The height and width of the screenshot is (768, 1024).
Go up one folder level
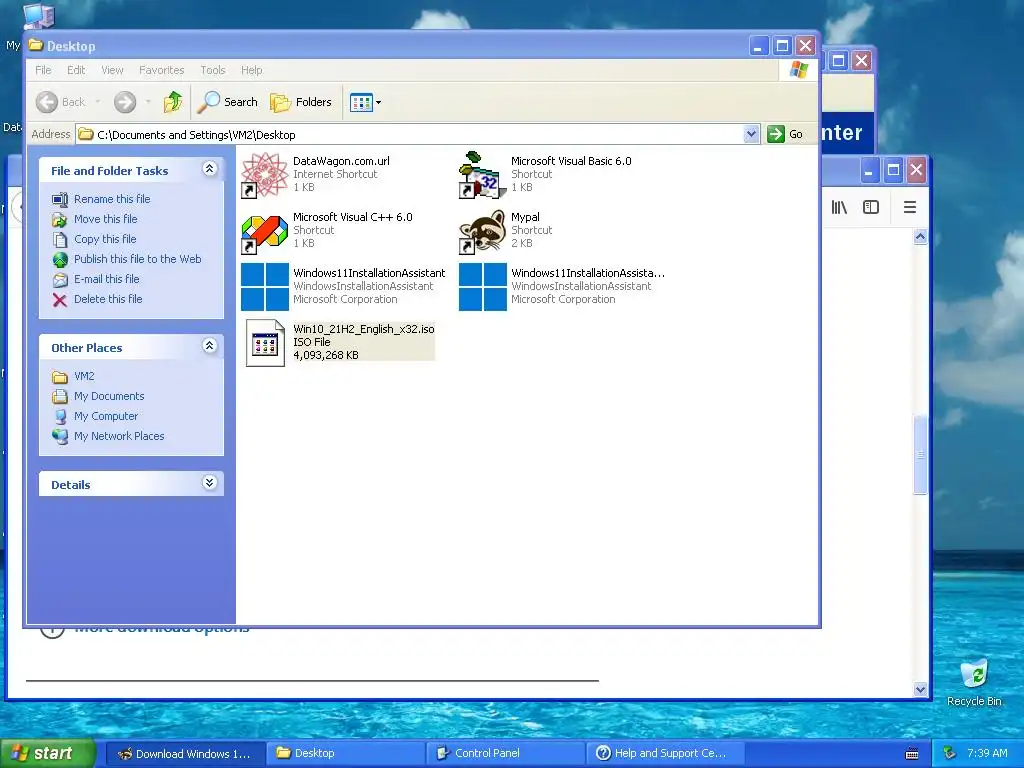[173, 102]
